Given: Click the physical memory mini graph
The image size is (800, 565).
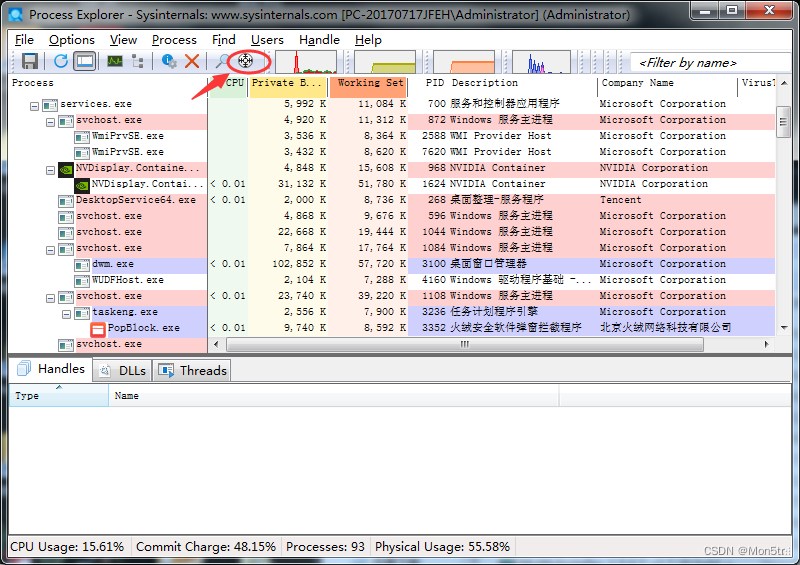Looking at the screenshot, I should 464,62.
